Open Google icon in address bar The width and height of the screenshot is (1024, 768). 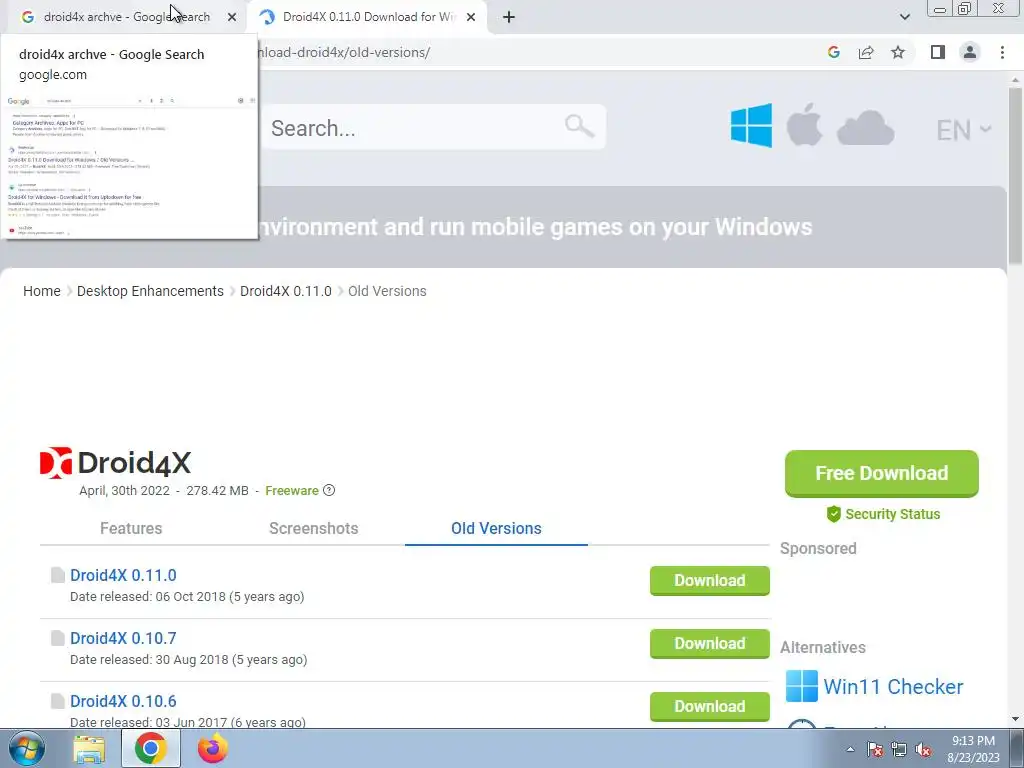[x=833, y=52]
